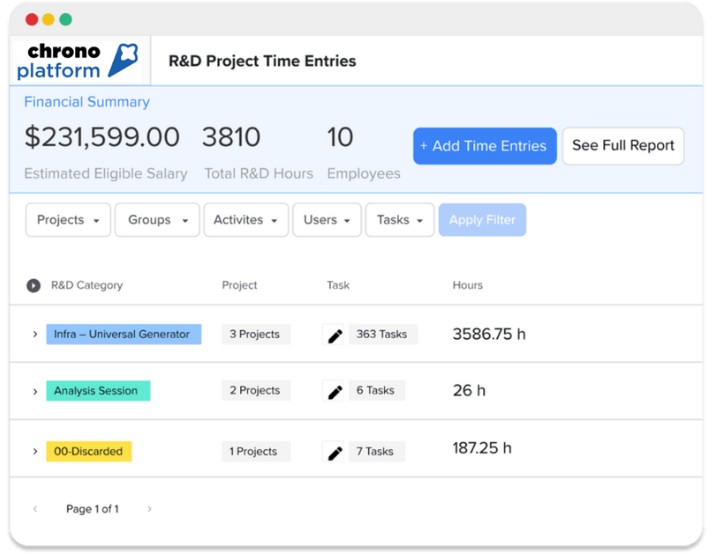Open the Activites filter dropdown
The image size is (712, 554).
coord(246,220)
